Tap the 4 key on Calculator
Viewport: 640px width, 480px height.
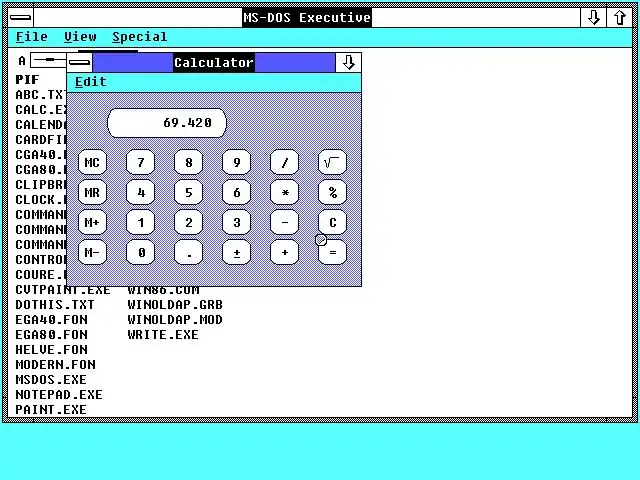[140, 192]
